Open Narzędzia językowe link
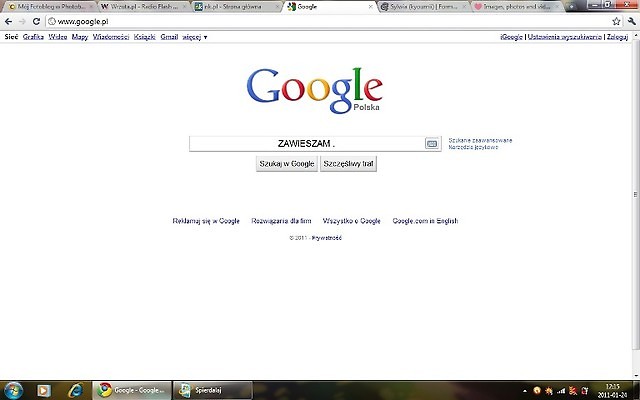Image resolution: width=640 pixels, height=400 pixels. [473, 147]
